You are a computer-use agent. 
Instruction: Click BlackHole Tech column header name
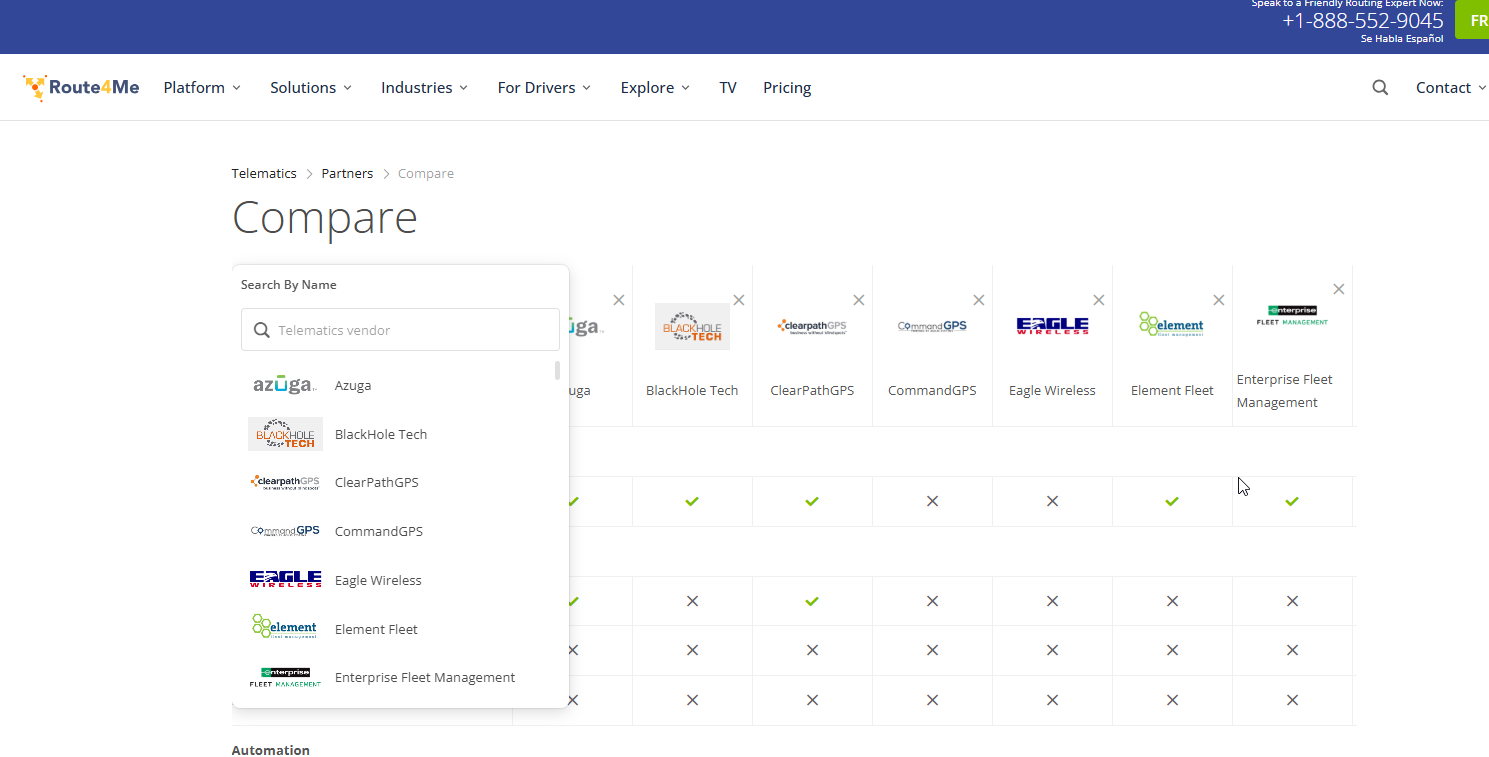[692, 390]
